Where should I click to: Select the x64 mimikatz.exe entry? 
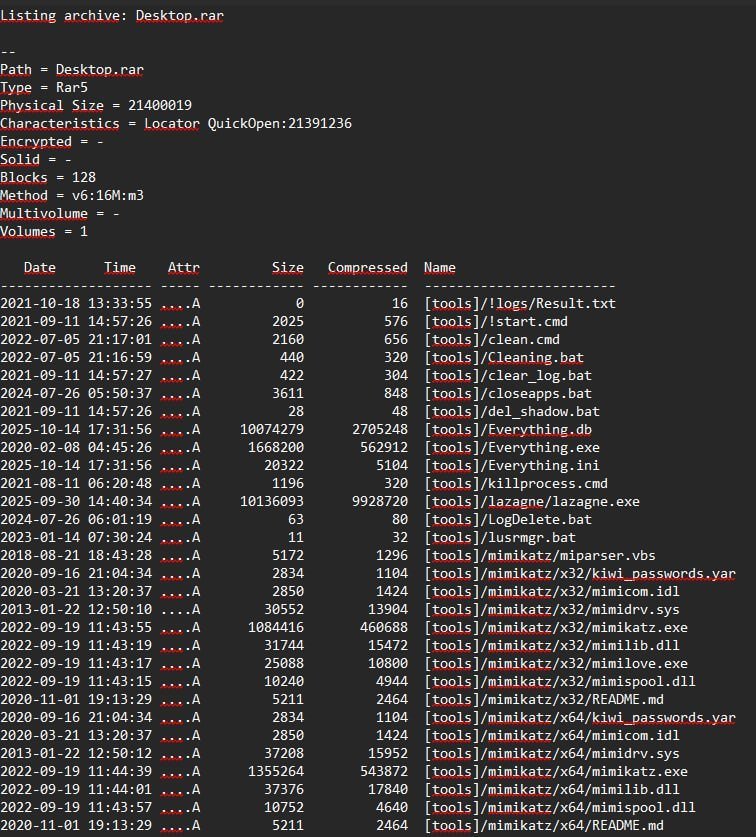click(556, 771)
